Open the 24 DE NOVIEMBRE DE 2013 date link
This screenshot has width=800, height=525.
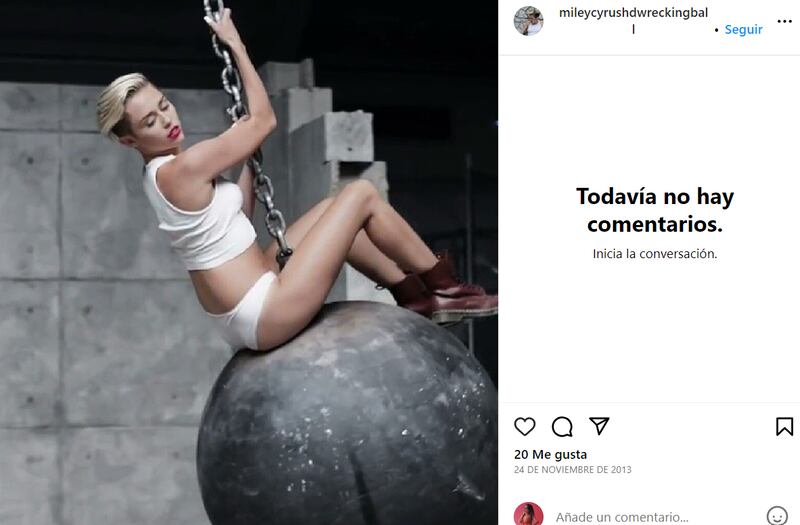(x=572, y=470)
